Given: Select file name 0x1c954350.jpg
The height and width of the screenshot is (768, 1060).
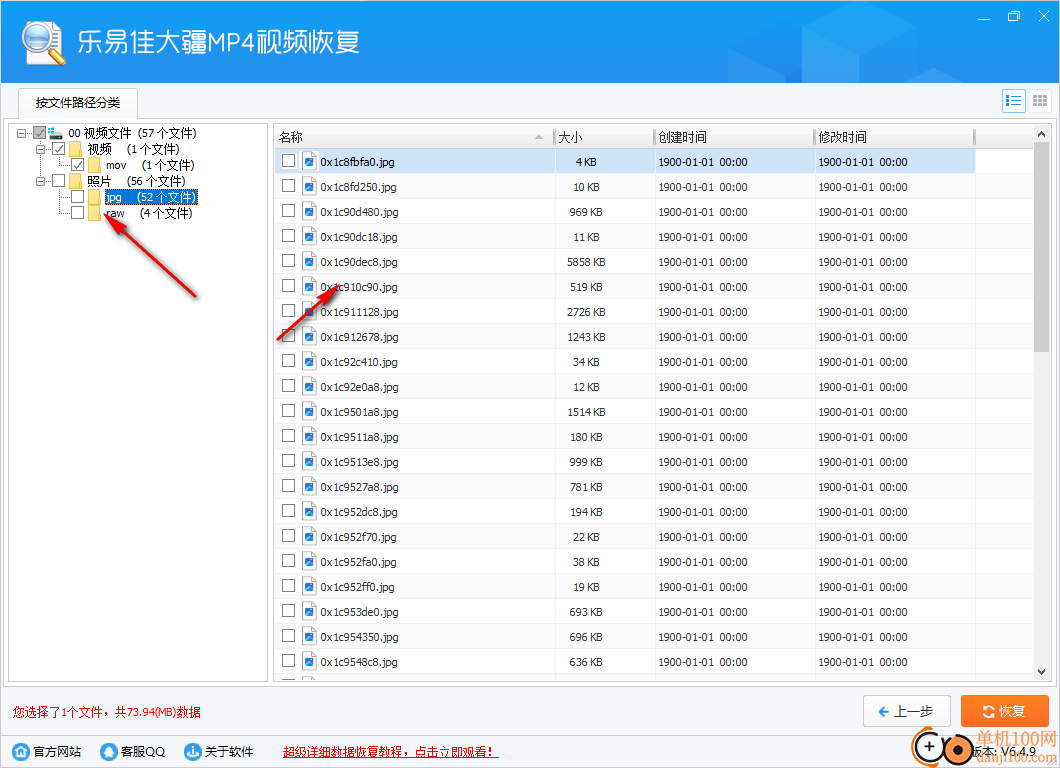Looking at the screenshot, I should click(360, 637).
